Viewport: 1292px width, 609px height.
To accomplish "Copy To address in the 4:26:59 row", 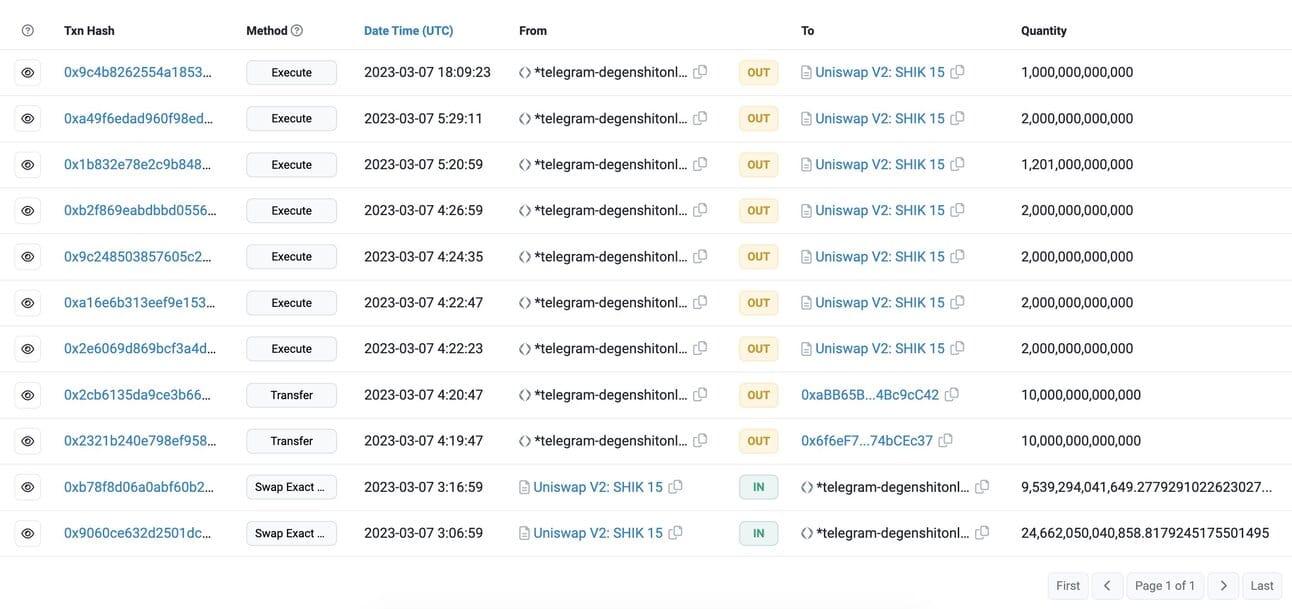I will [x=958, y=210].
